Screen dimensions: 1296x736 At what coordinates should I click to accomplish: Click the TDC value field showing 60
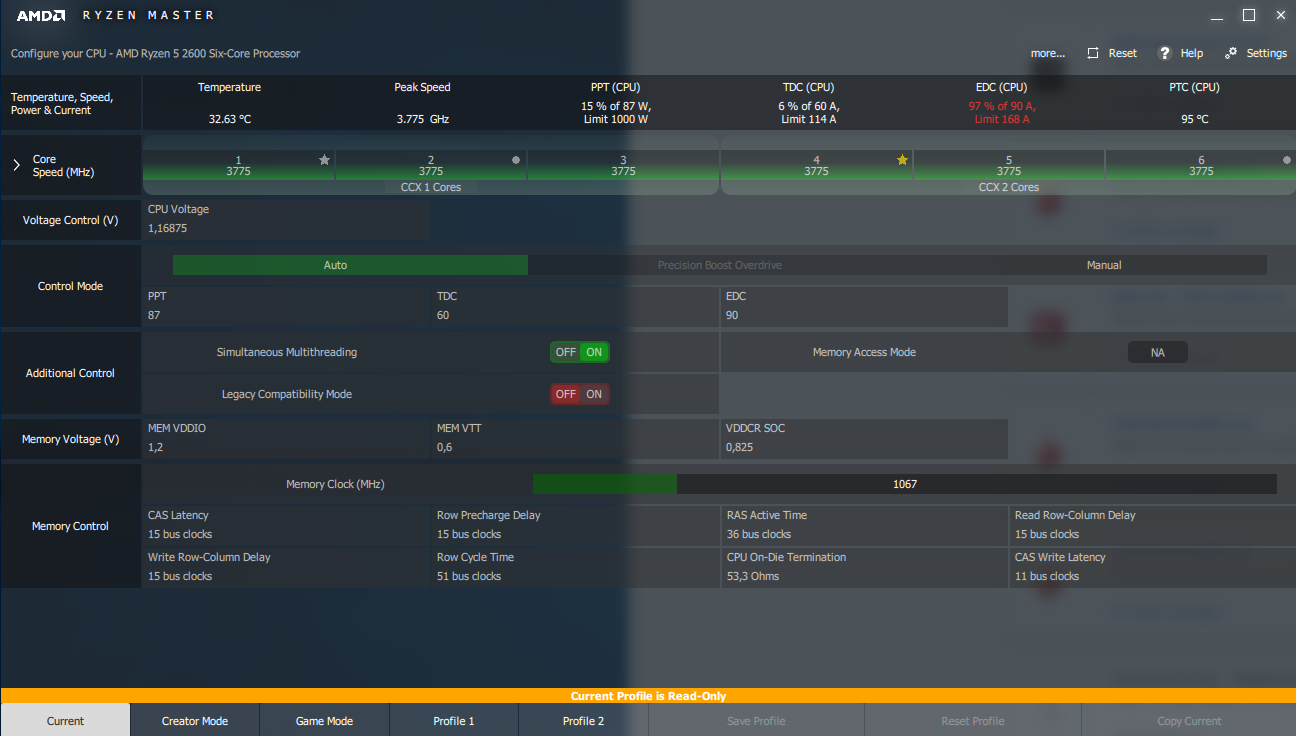pos(575,306)
